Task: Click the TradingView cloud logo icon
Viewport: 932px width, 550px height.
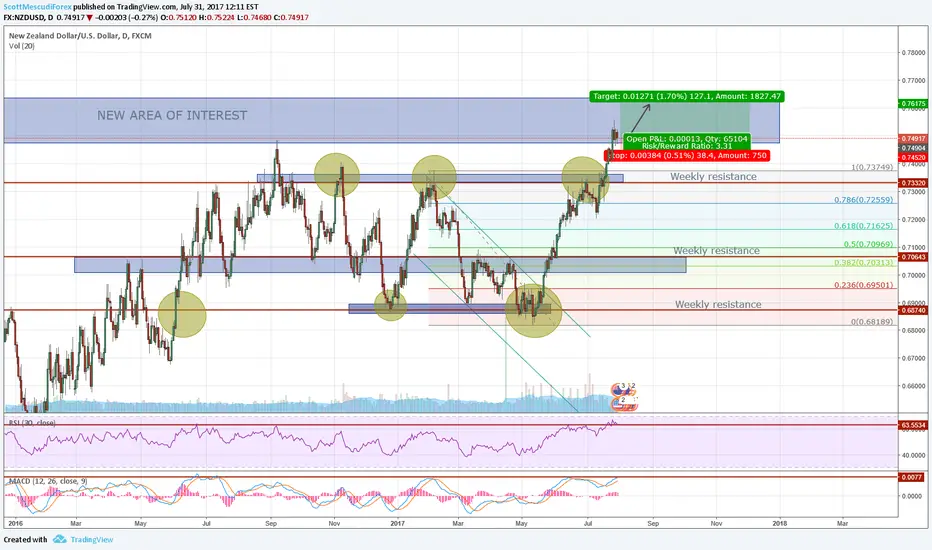Action: pyautogui.click(x=59, y=539)
